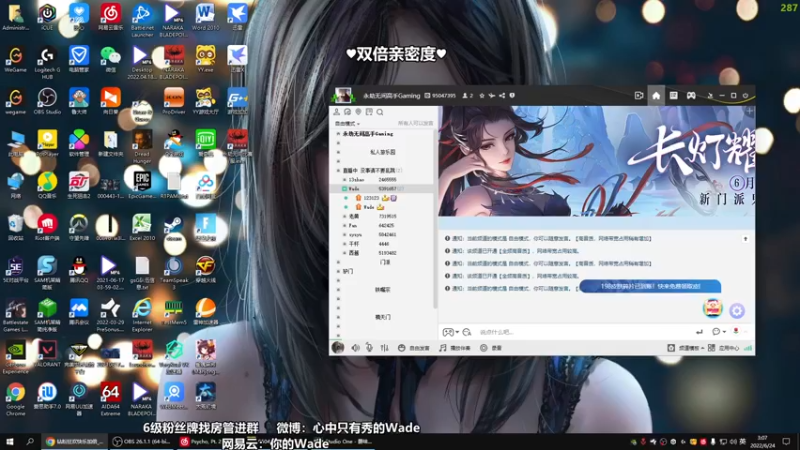Open AIDA64 Extreme desktop icon
The image size is (800, 450).
(110, 399)
